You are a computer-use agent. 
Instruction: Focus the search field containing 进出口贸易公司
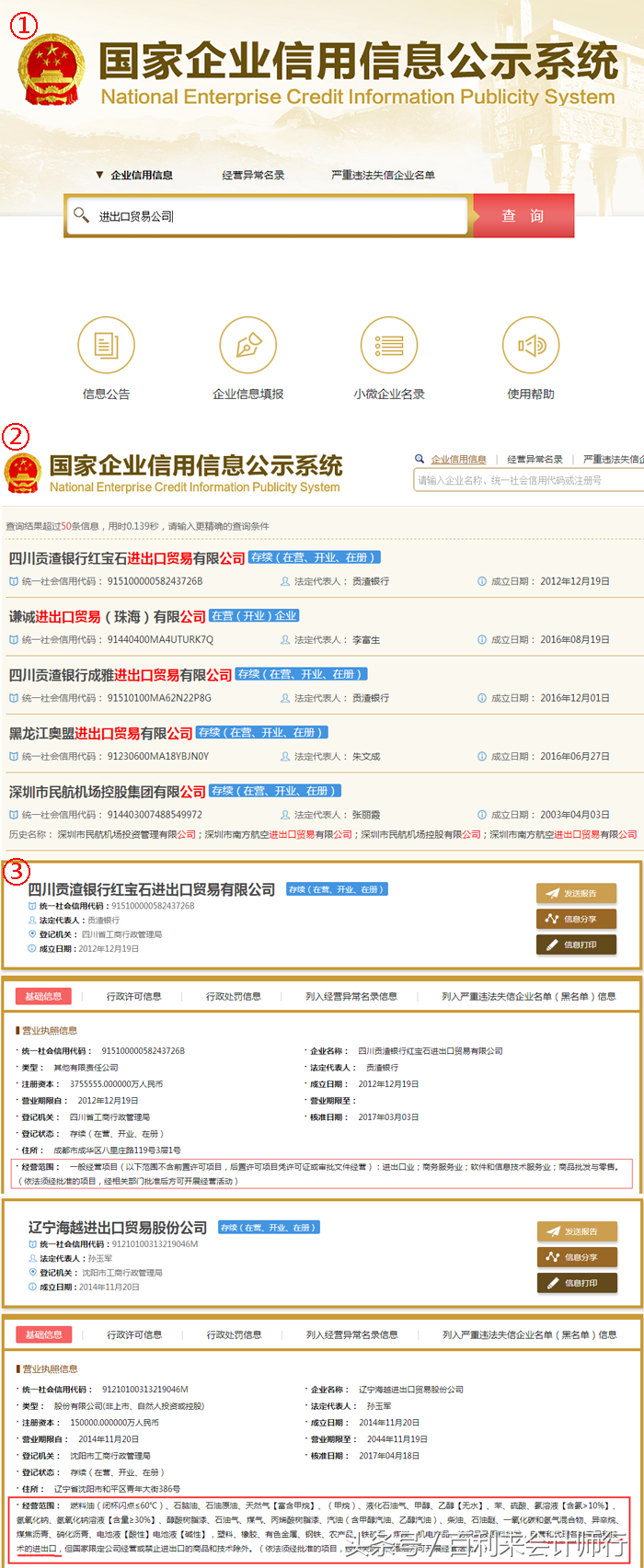click(268, 216)
